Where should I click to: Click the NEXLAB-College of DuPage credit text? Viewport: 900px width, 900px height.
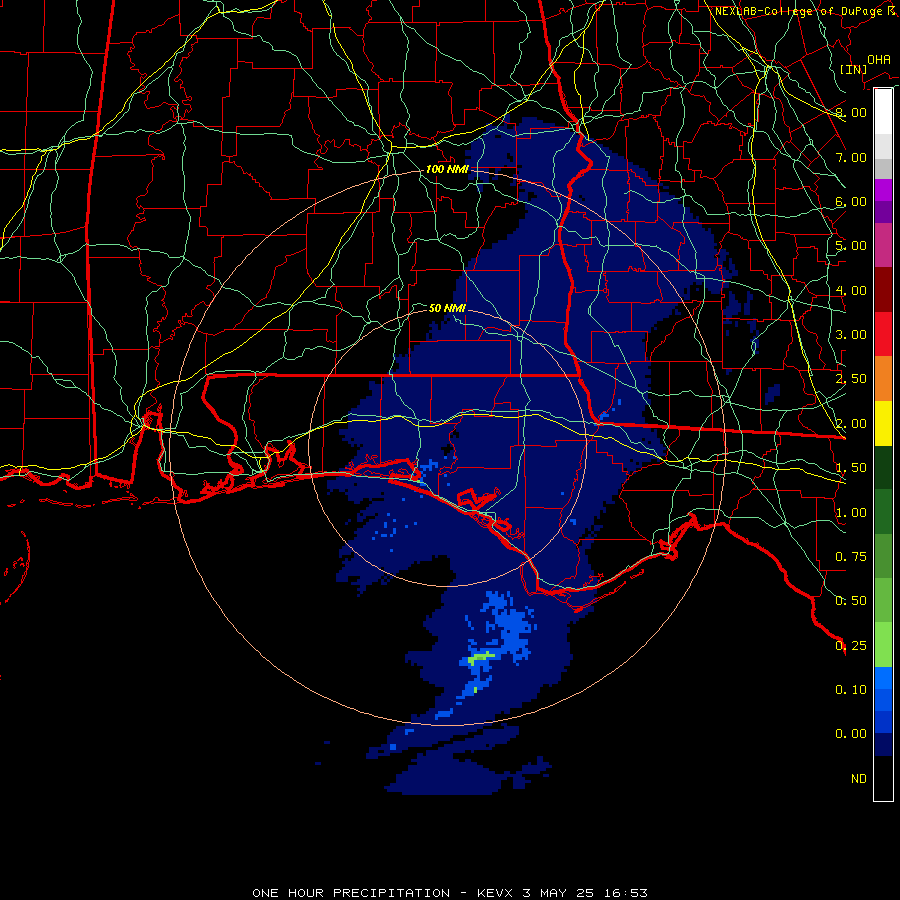(x=805, y=11)
